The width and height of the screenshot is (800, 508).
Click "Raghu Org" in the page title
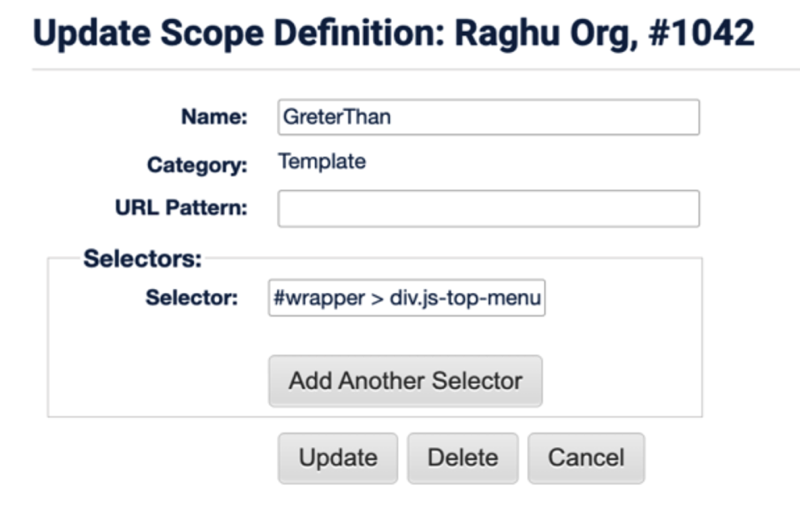click(541, 33)
